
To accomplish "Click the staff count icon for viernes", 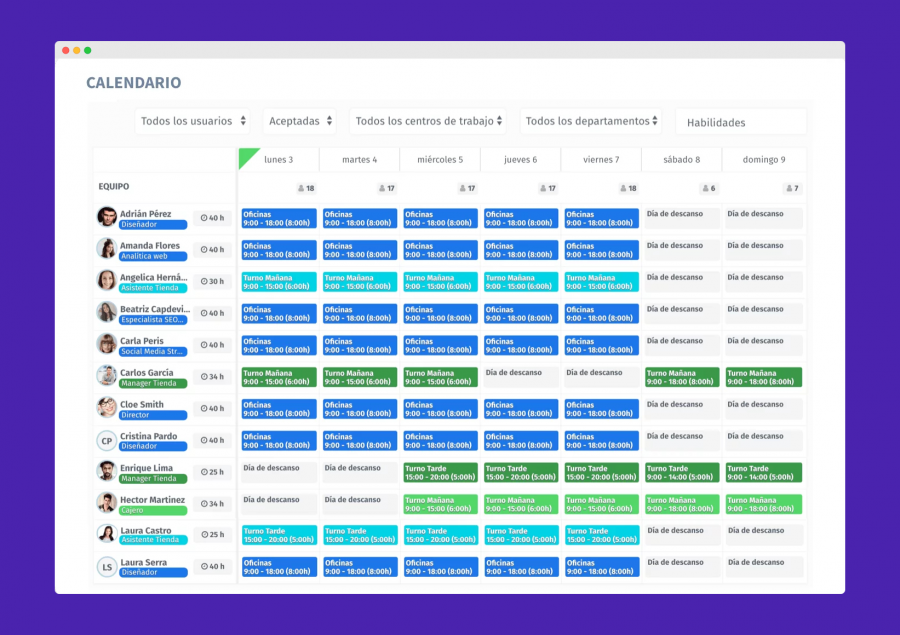I will pos(623,188).
